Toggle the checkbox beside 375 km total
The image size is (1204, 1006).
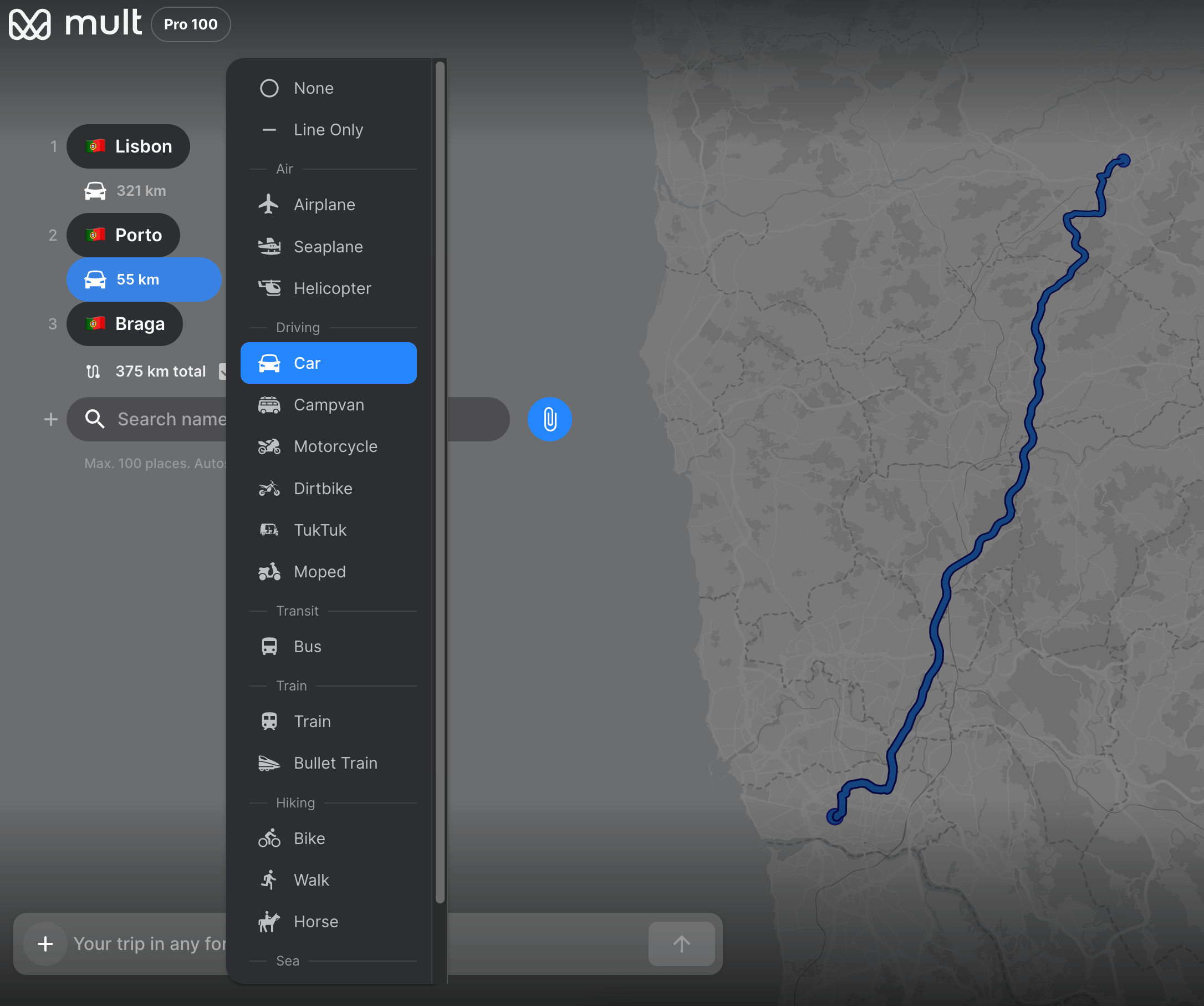point(223,371)
